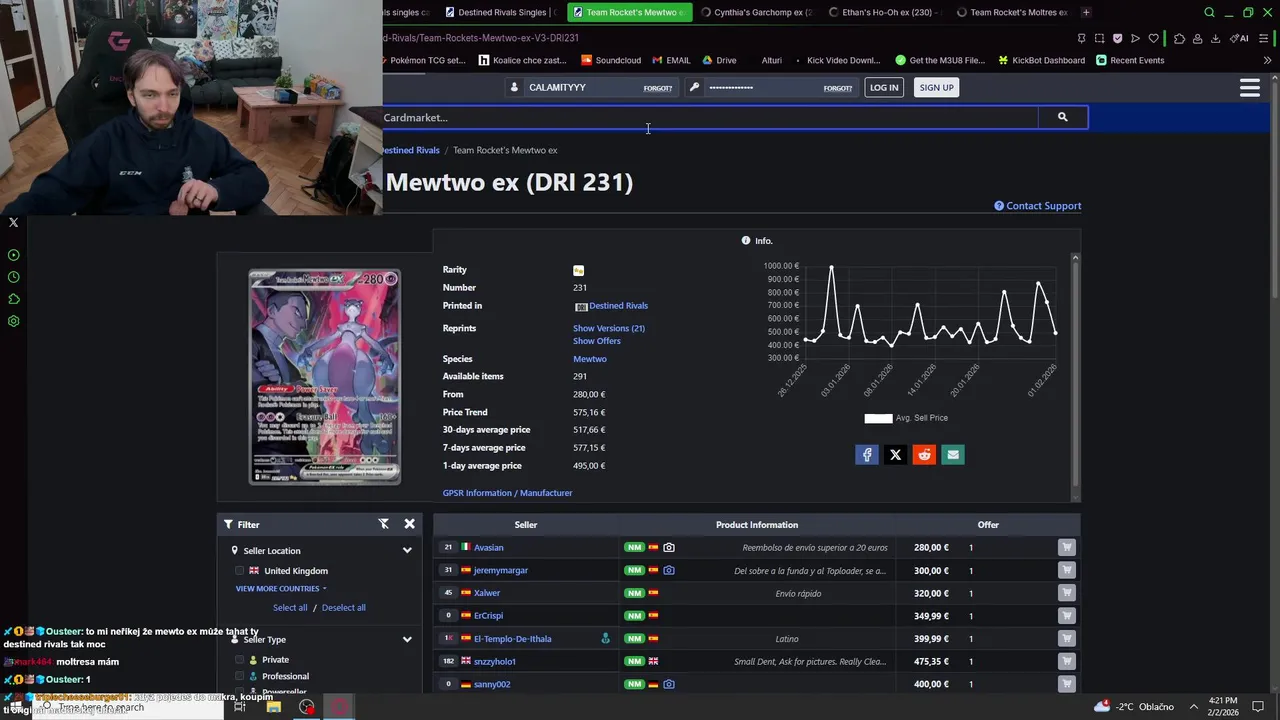Click the username field CALAMITYYY
Screen dimensions: 1280x720
(x=585, y=88)
